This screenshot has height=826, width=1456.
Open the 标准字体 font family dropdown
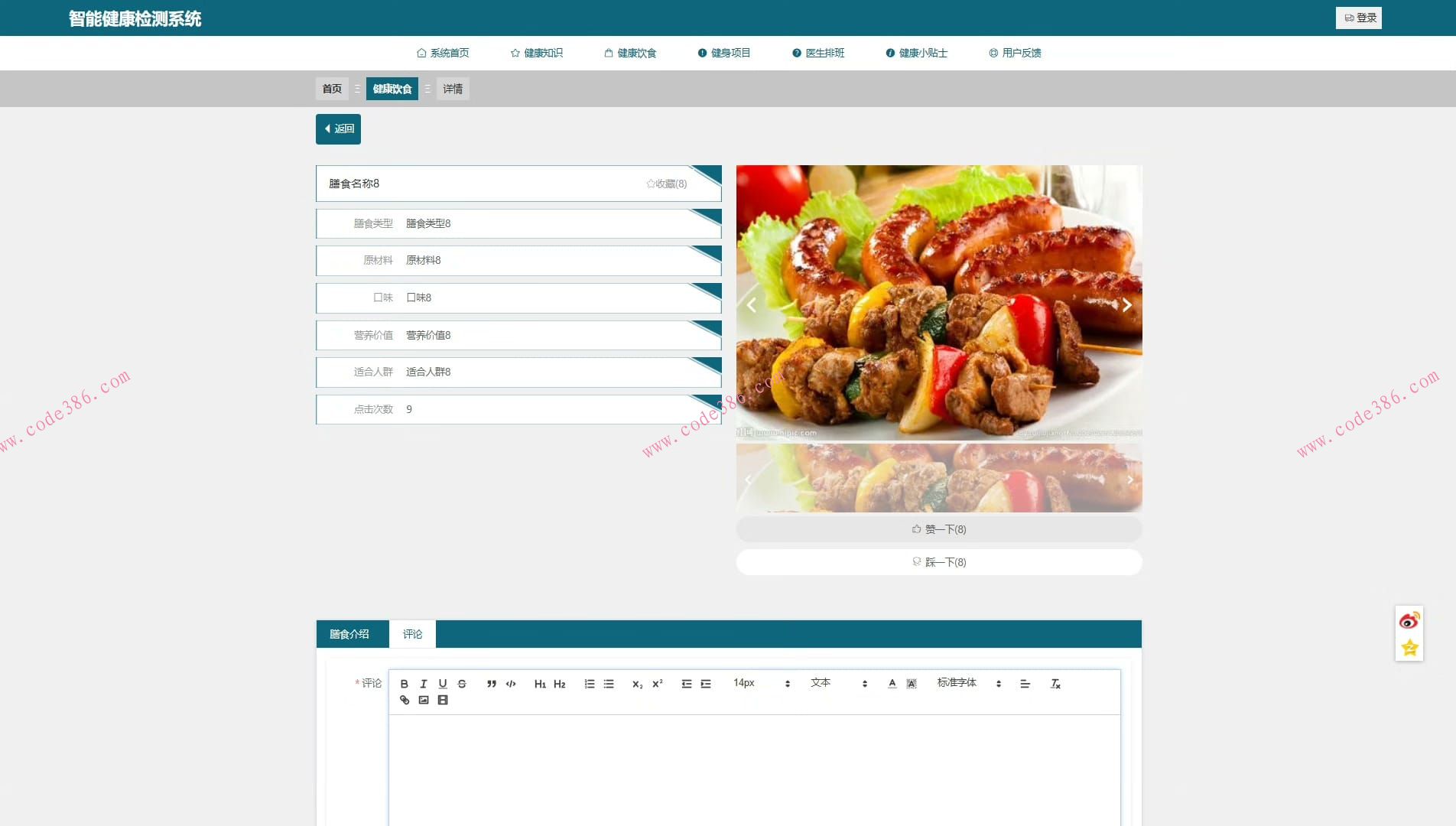pos(969,683)
